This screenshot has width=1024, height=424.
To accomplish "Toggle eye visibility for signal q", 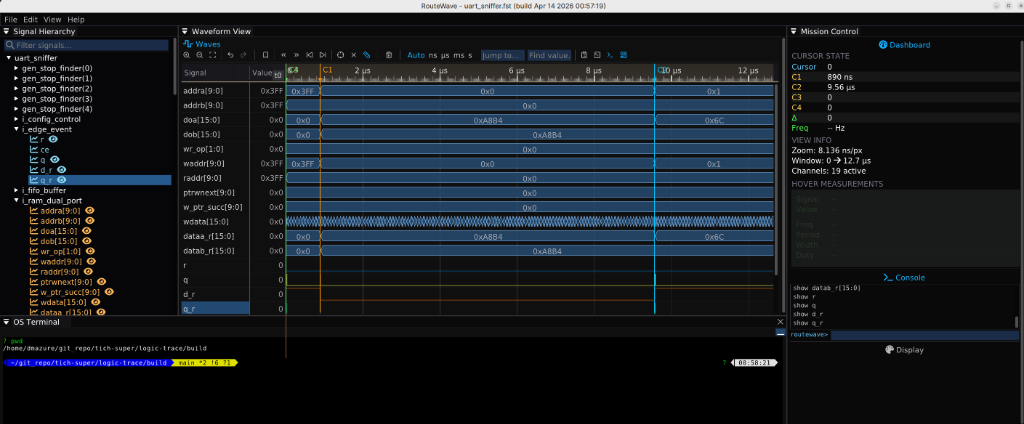I will pos(55,159).
